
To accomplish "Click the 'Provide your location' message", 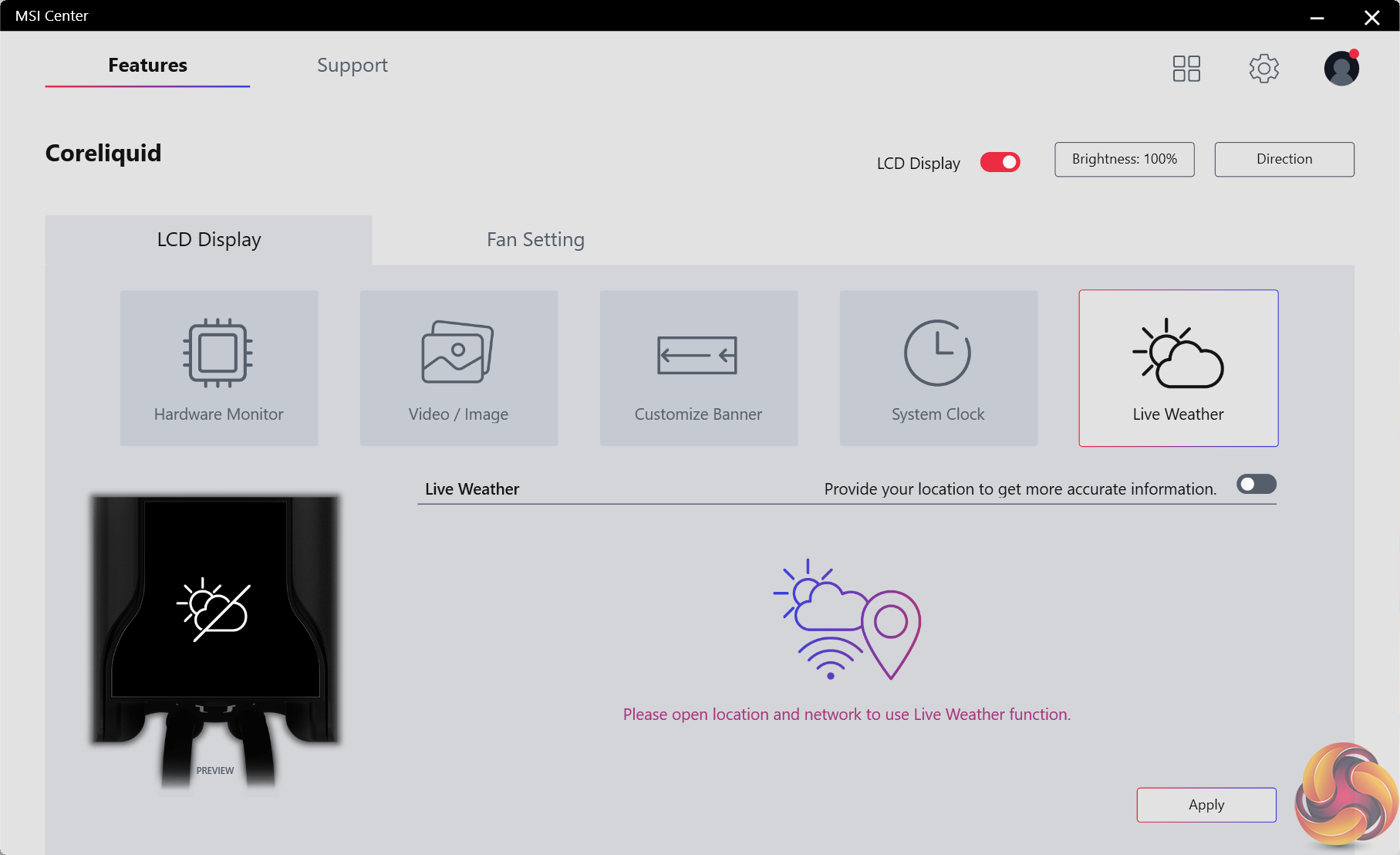I will click(x=1020, y=488).
